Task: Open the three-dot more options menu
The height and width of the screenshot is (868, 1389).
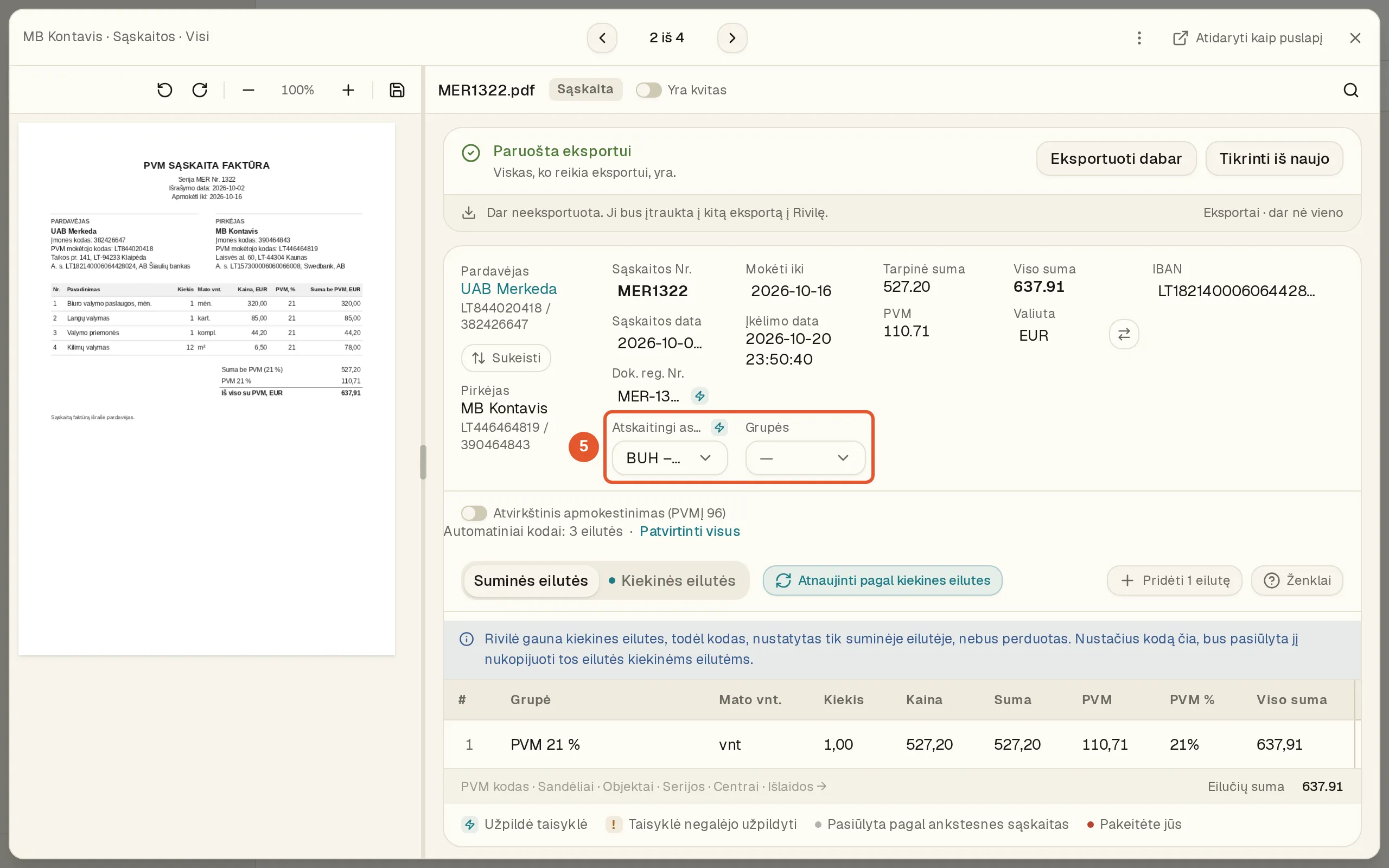Action: pos(1139,38)
